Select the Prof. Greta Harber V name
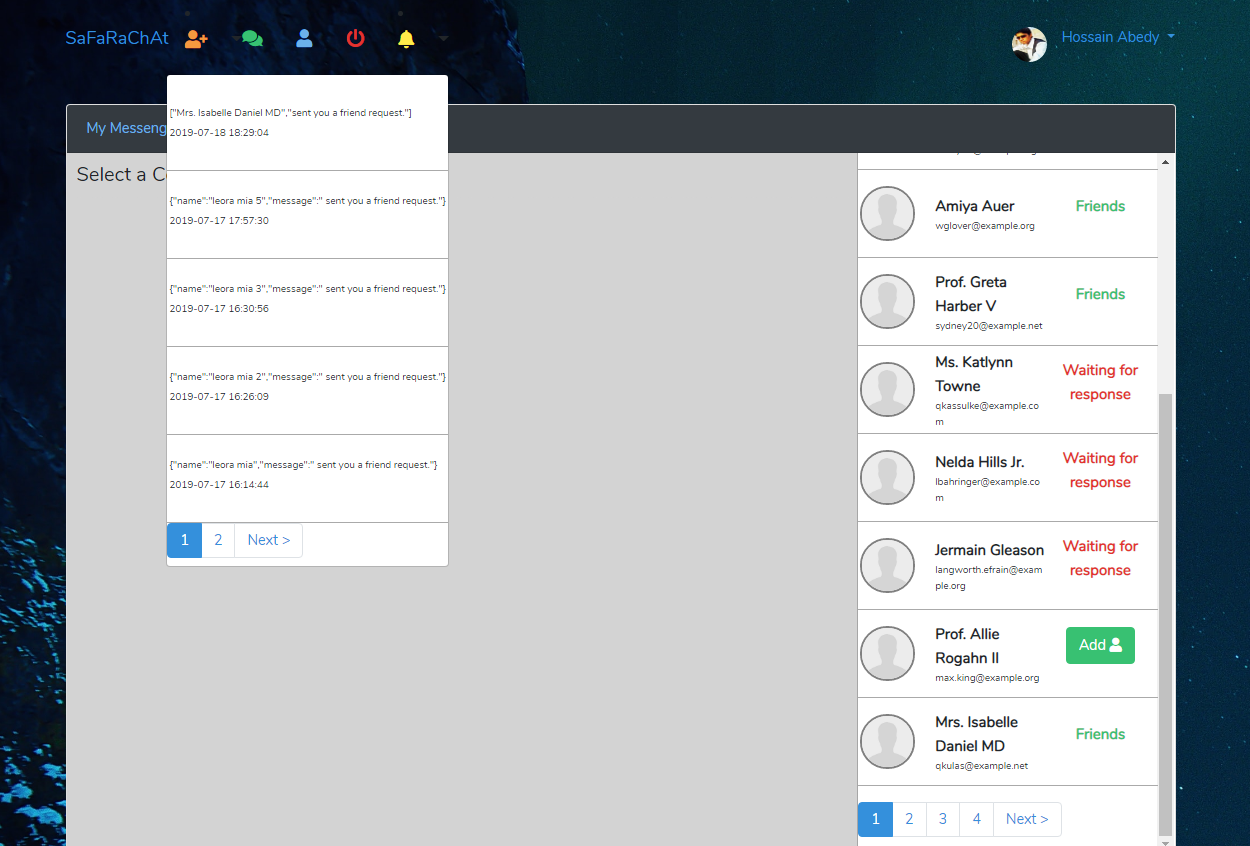This screenshot has height=846, width=1250. 971,294
